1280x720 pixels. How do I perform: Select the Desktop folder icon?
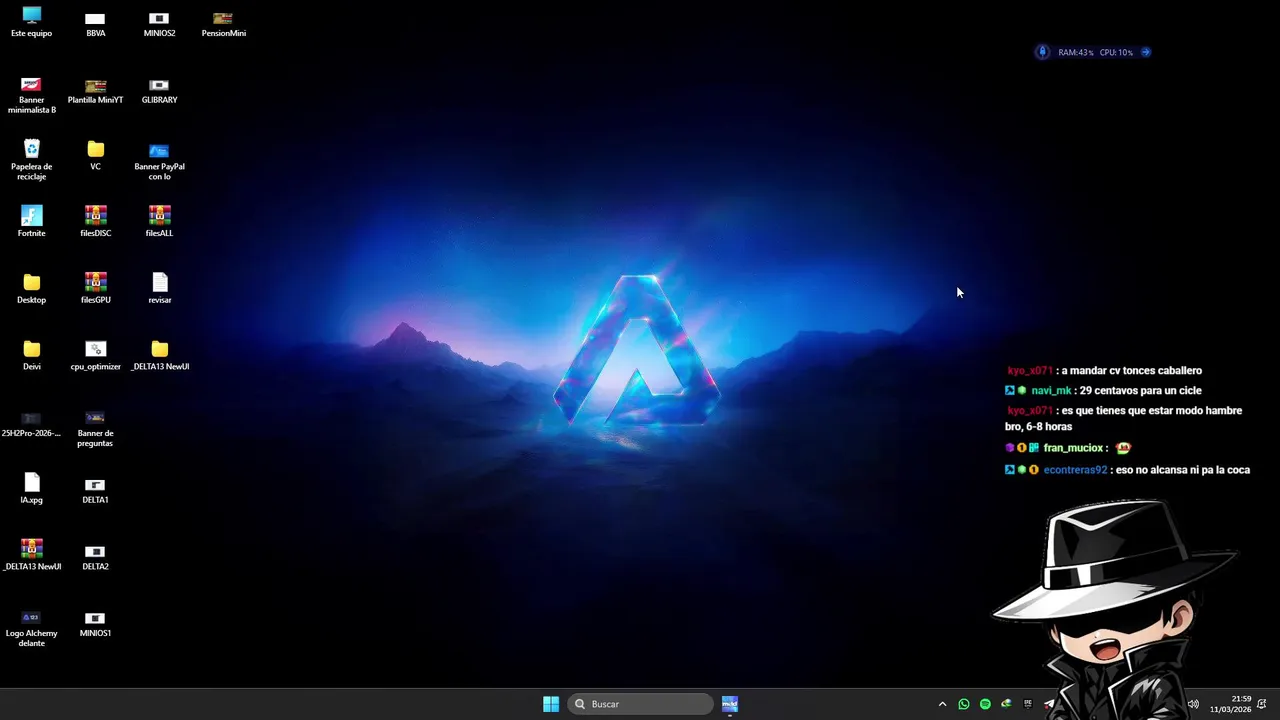tap(32, 288)
